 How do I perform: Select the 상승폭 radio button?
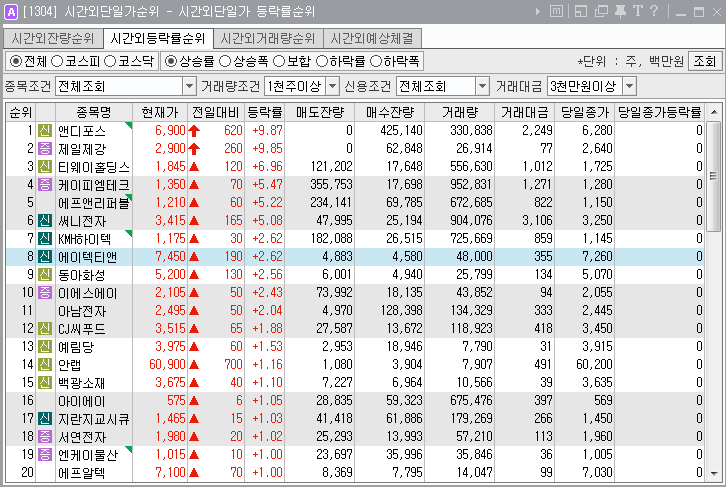[225, 61]
